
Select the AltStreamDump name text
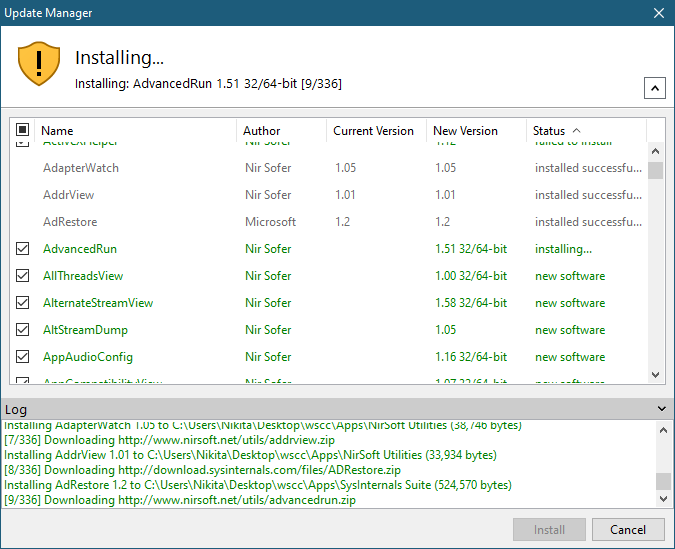(x=85, y=330)
